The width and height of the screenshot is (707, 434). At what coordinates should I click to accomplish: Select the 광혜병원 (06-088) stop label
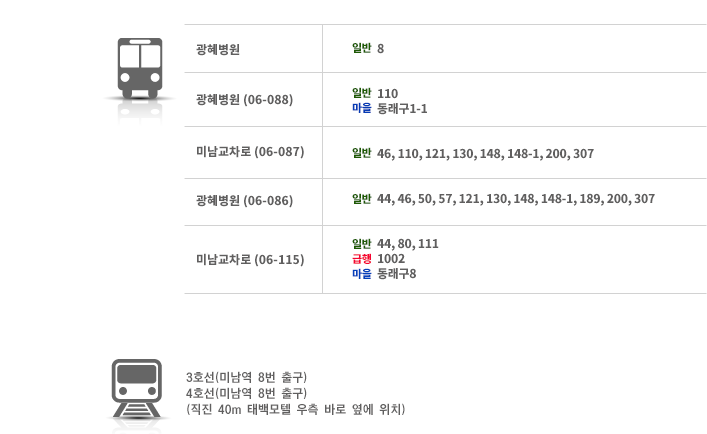pos(244,100)
